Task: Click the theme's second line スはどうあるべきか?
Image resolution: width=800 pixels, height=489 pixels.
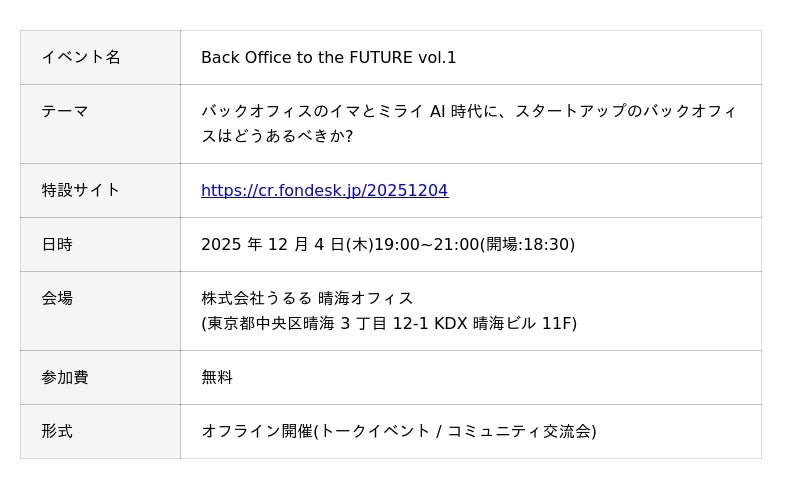Action: click(x=277, y=136)
